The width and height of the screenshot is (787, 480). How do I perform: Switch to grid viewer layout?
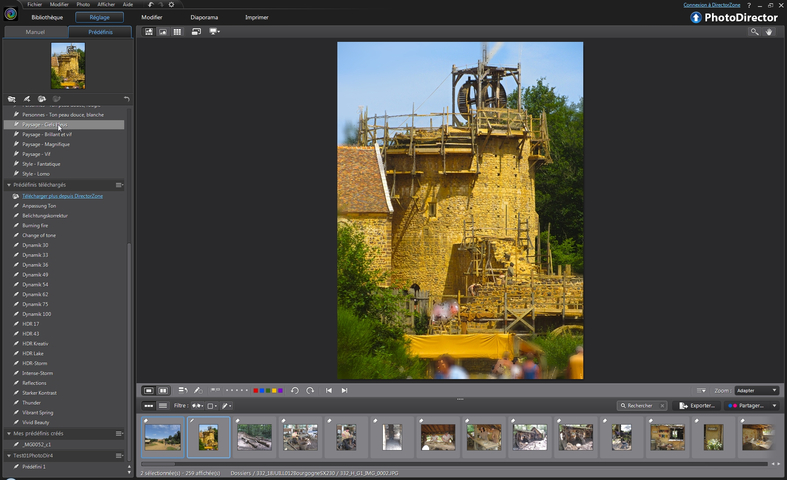point(177,32)
